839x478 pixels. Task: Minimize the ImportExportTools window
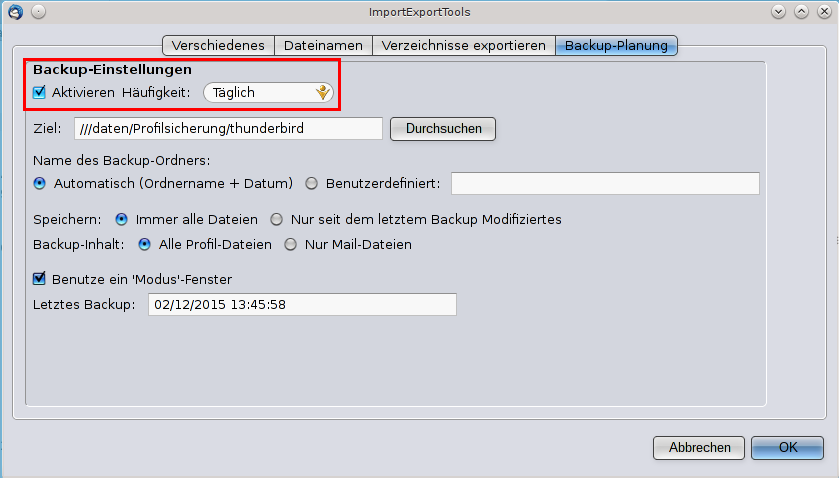point(779,11)
